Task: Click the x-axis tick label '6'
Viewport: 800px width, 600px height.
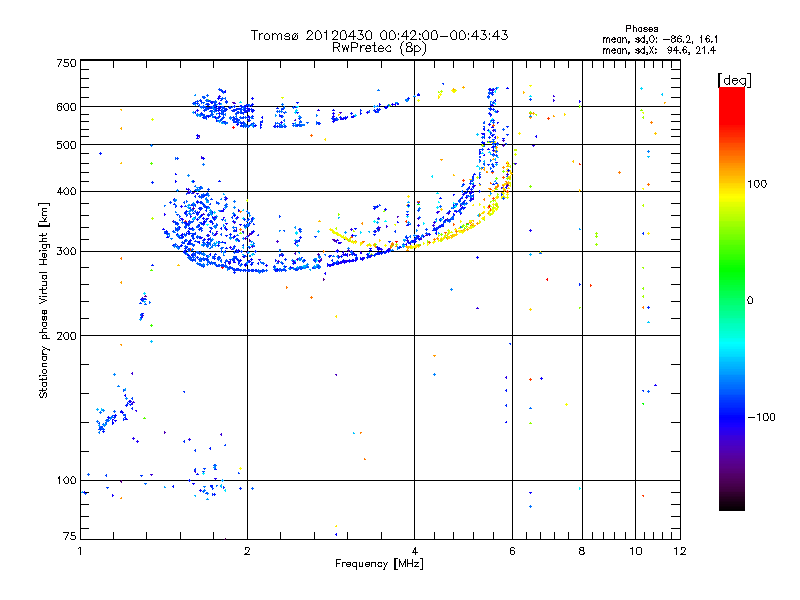Action: [x=512, y=551]
